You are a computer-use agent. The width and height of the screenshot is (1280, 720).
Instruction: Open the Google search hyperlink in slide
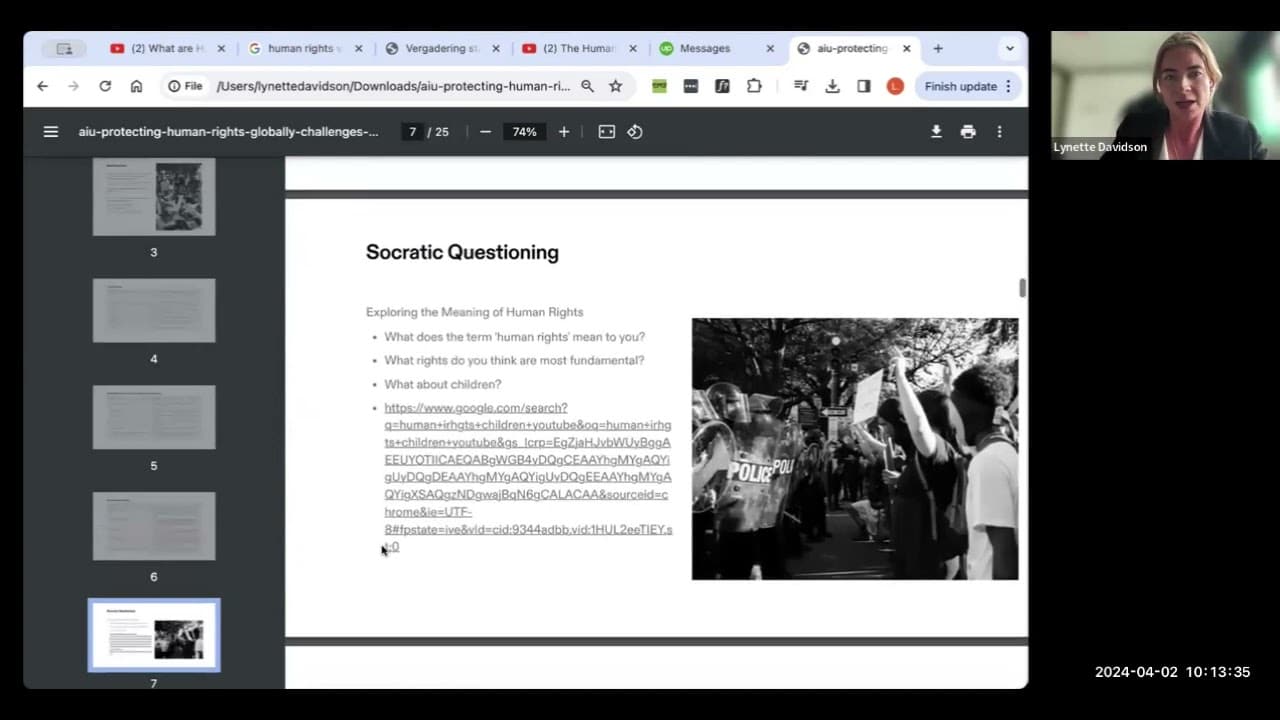point(528,477)
